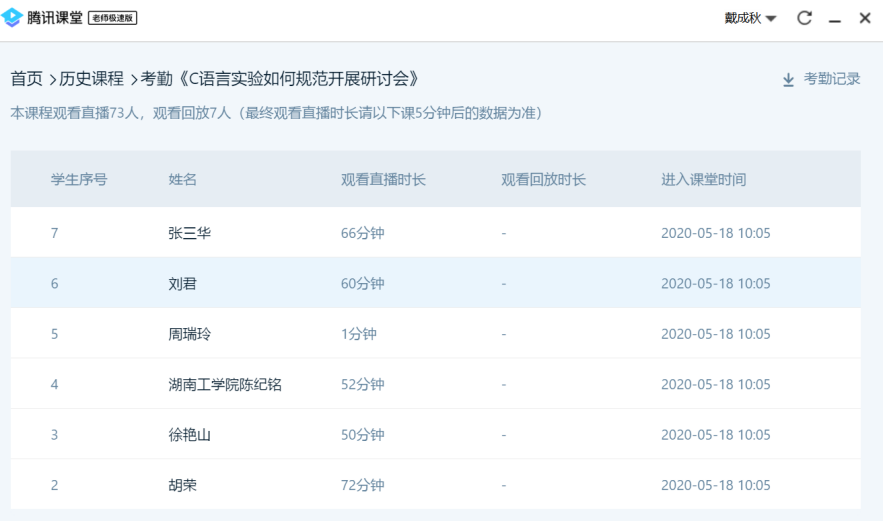
Task: Click the 姓名 column header
Action: pyautogui.click(x=183, y=180)
